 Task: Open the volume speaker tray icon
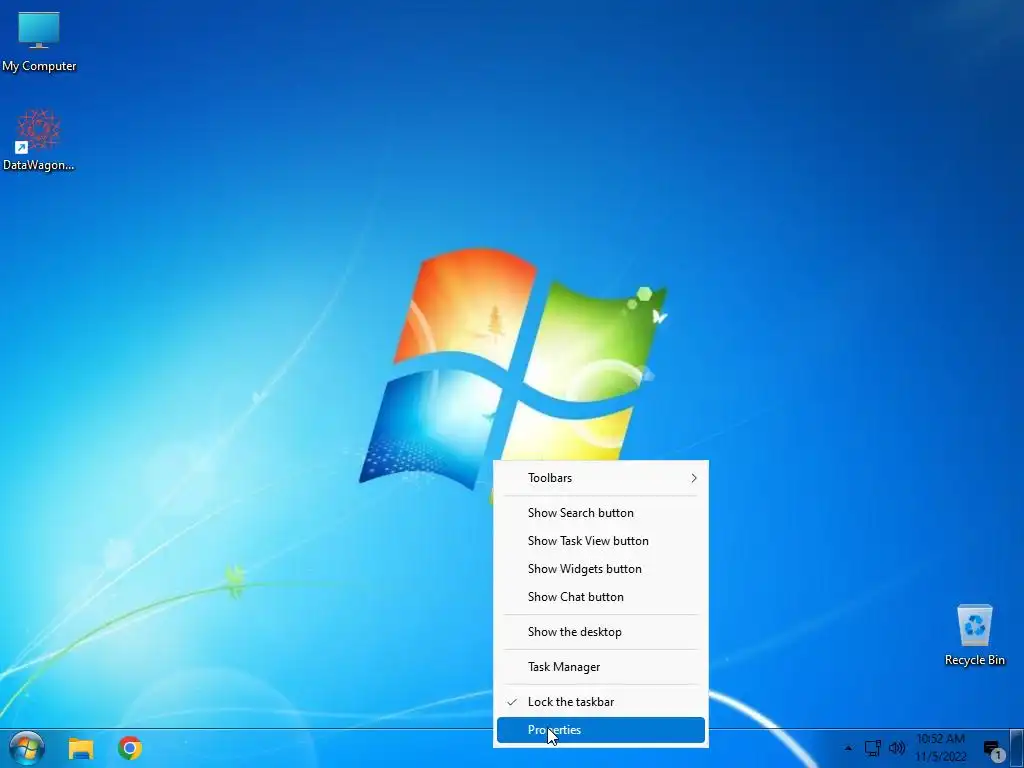[897, 748]
